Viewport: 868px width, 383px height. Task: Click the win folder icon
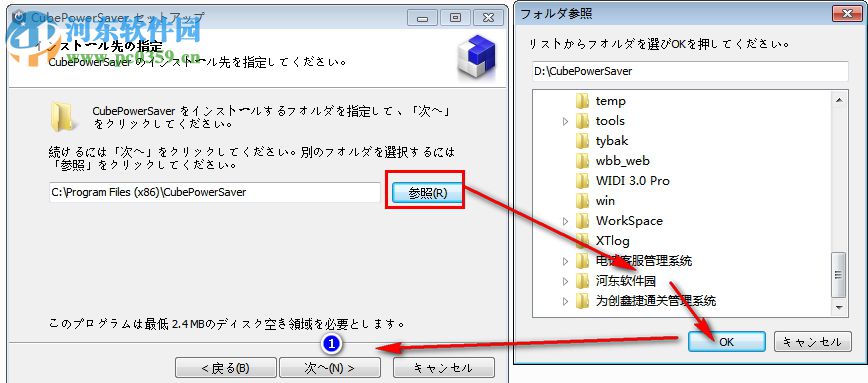[582, 200]
